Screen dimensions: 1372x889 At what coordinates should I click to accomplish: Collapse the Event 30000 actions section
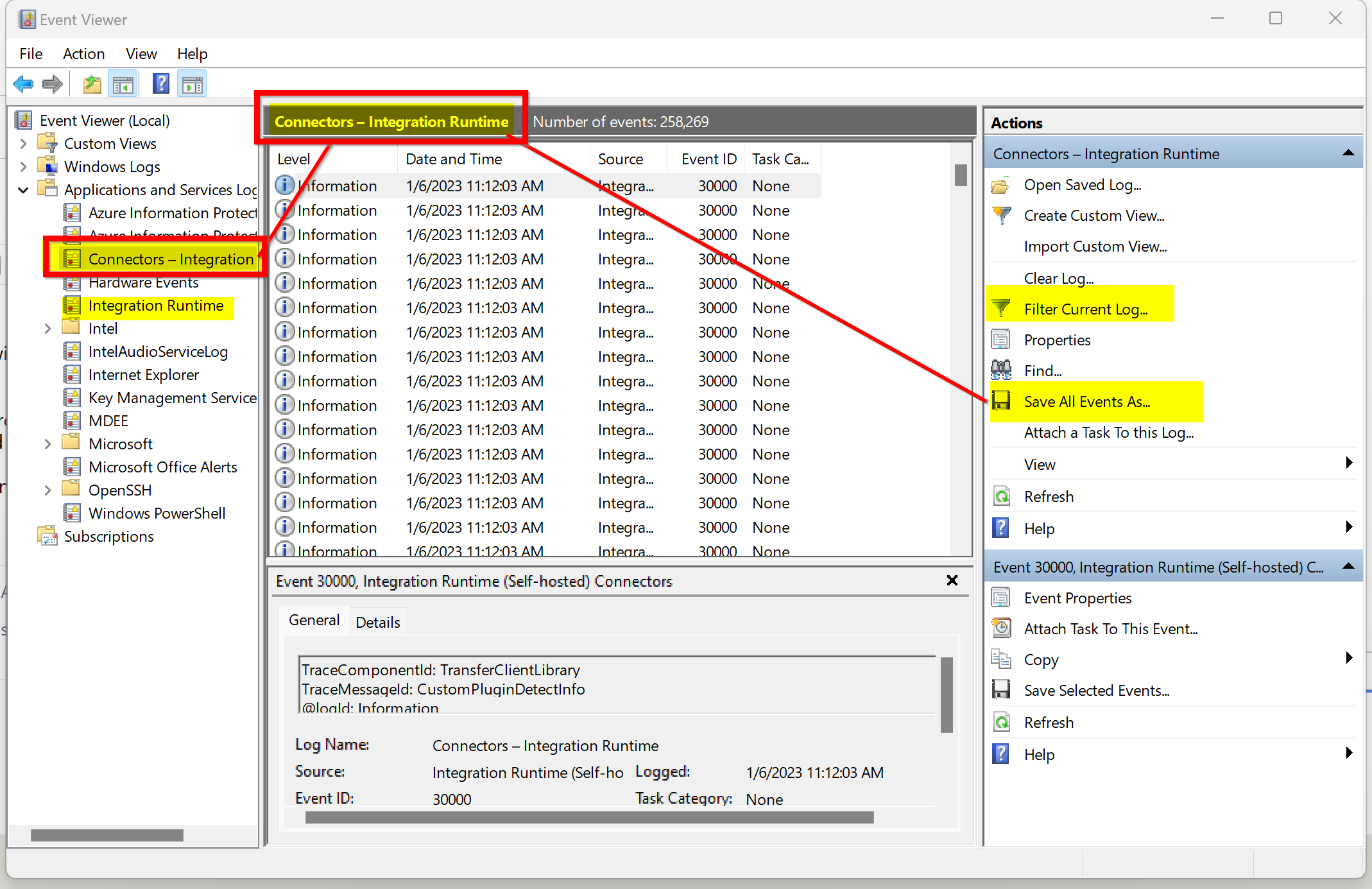point(1348,566)
